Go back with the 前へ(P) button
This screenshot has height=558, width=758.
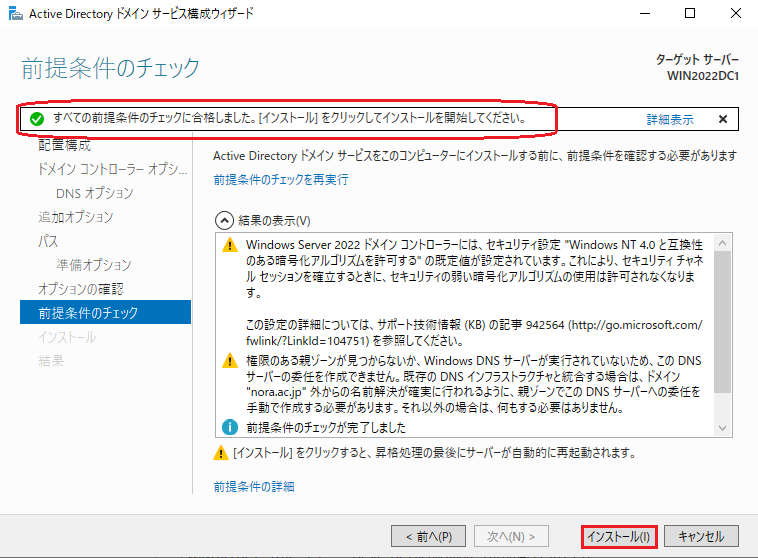428,537
